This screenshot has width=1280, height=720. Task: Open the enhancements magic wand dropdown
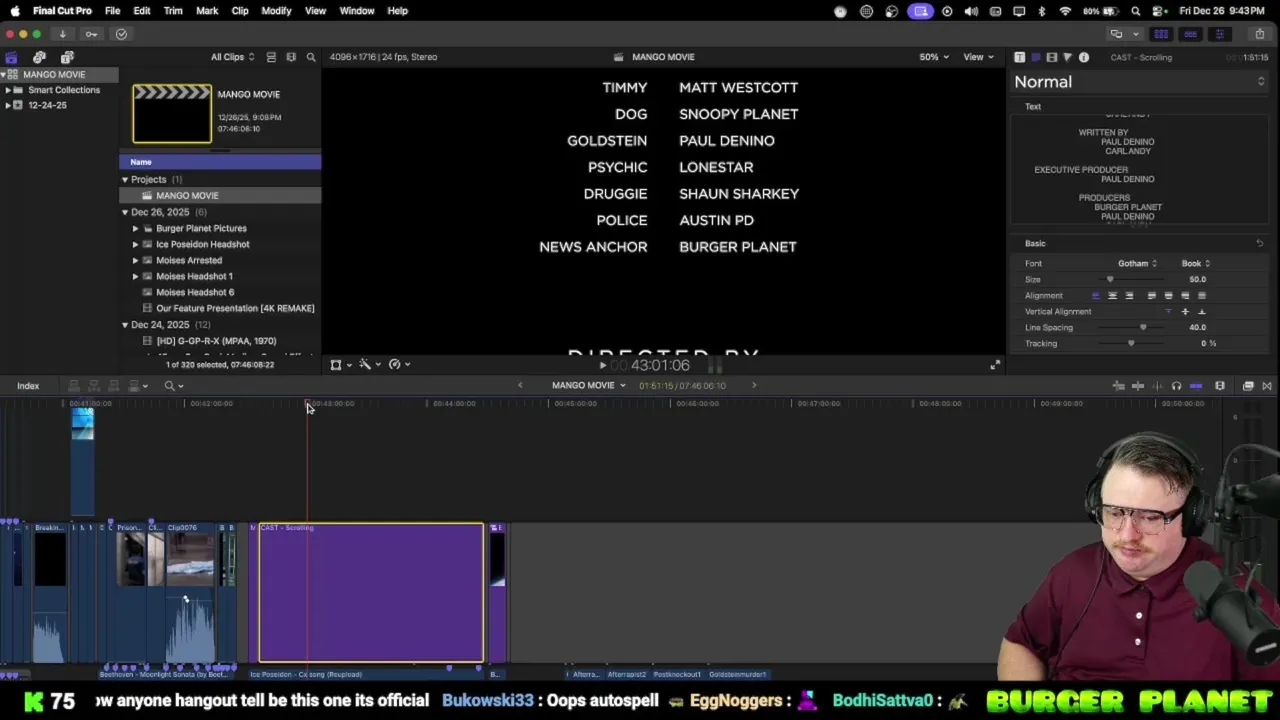369,365
